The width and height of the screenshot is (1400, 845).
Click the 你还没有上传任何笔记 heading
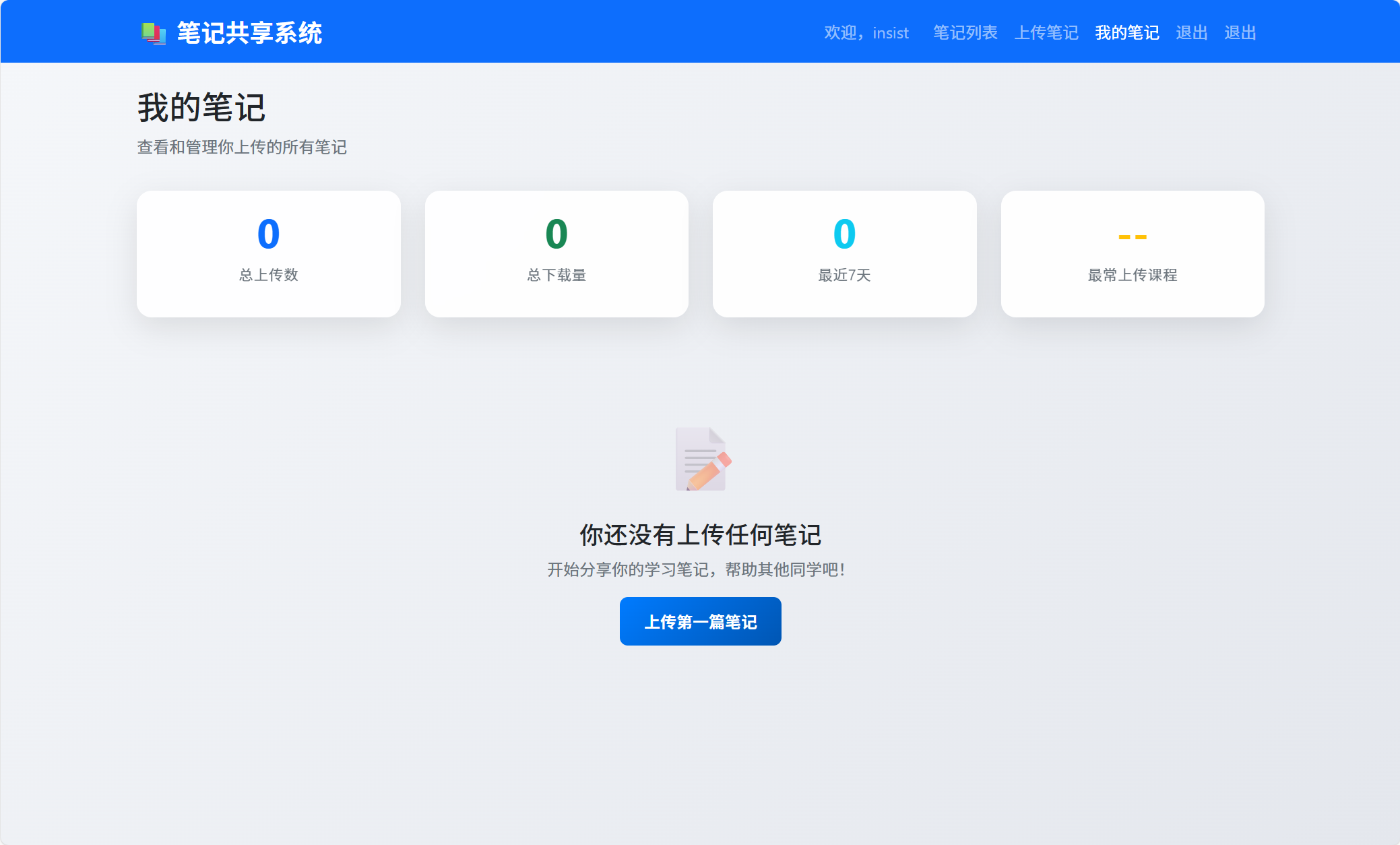click(700, 535)
